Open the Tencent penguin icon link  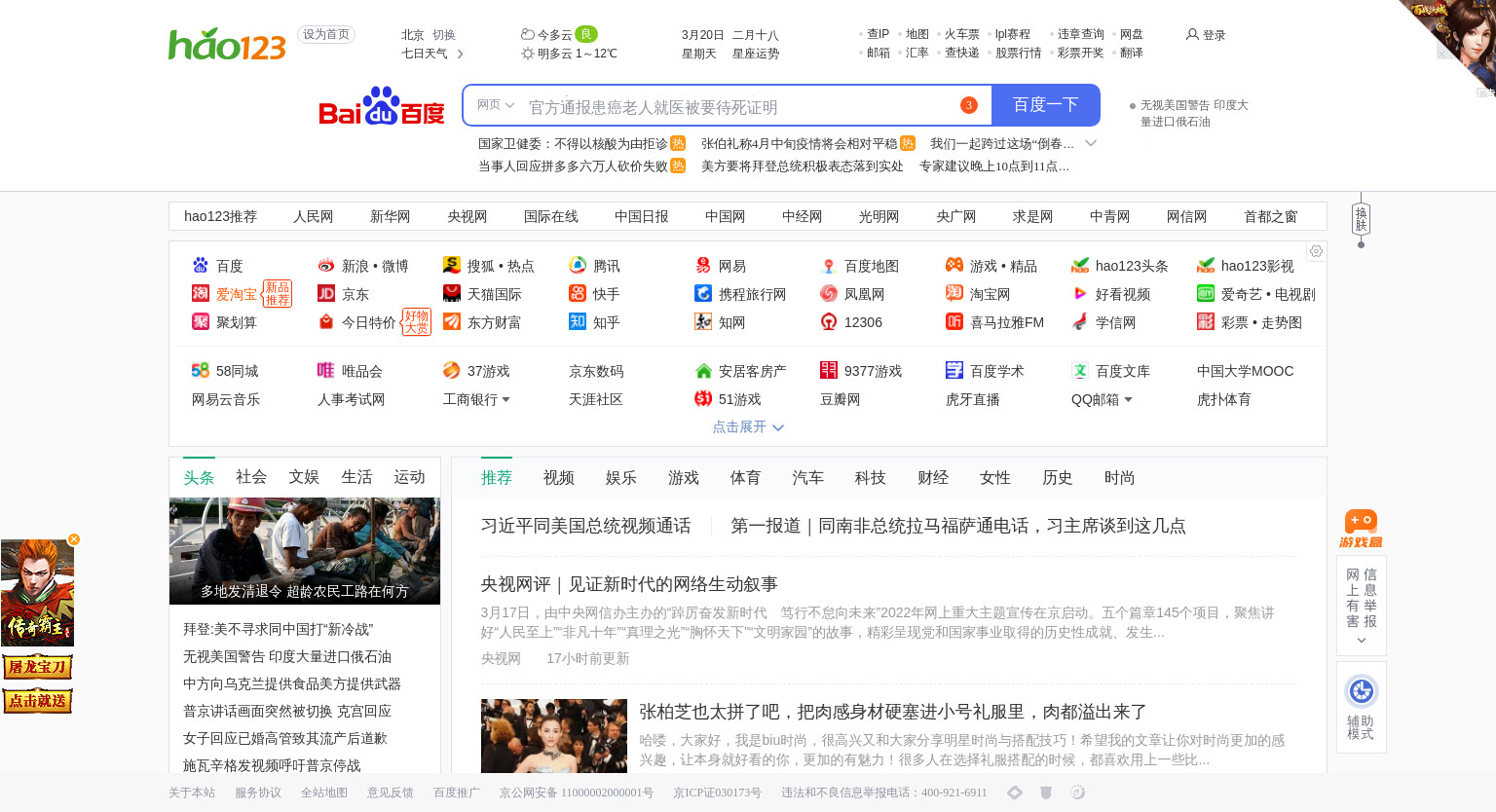(x=577, y=265)
